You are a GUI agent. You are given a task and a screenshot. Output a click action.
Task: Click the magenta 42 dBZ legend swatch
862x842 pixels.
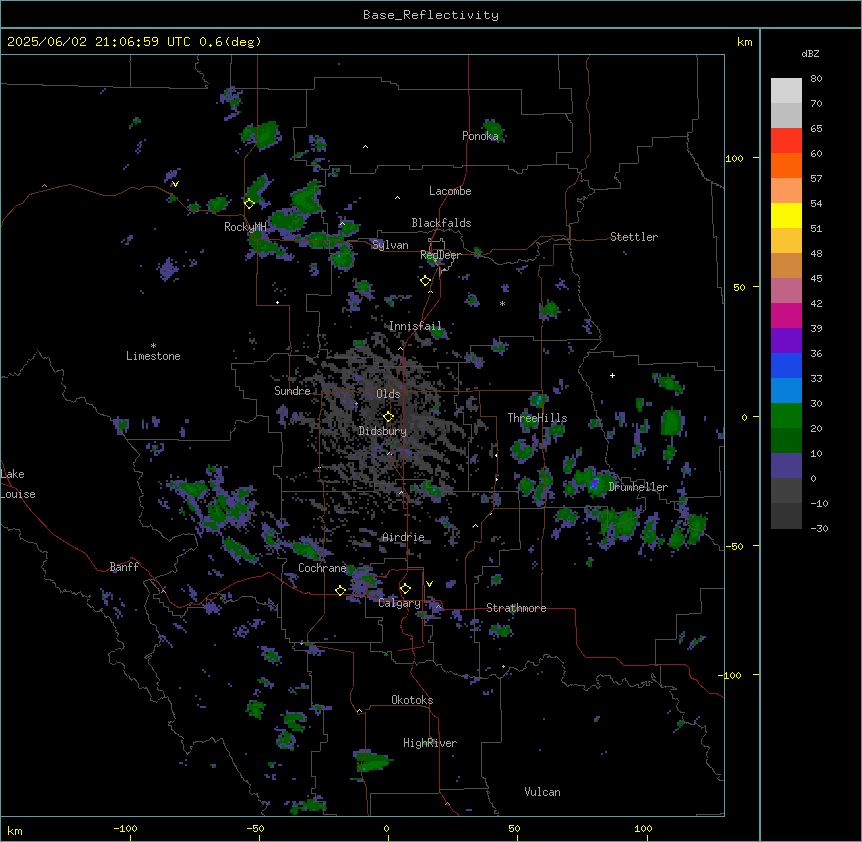pyautogui.click(x=786, y=315)
